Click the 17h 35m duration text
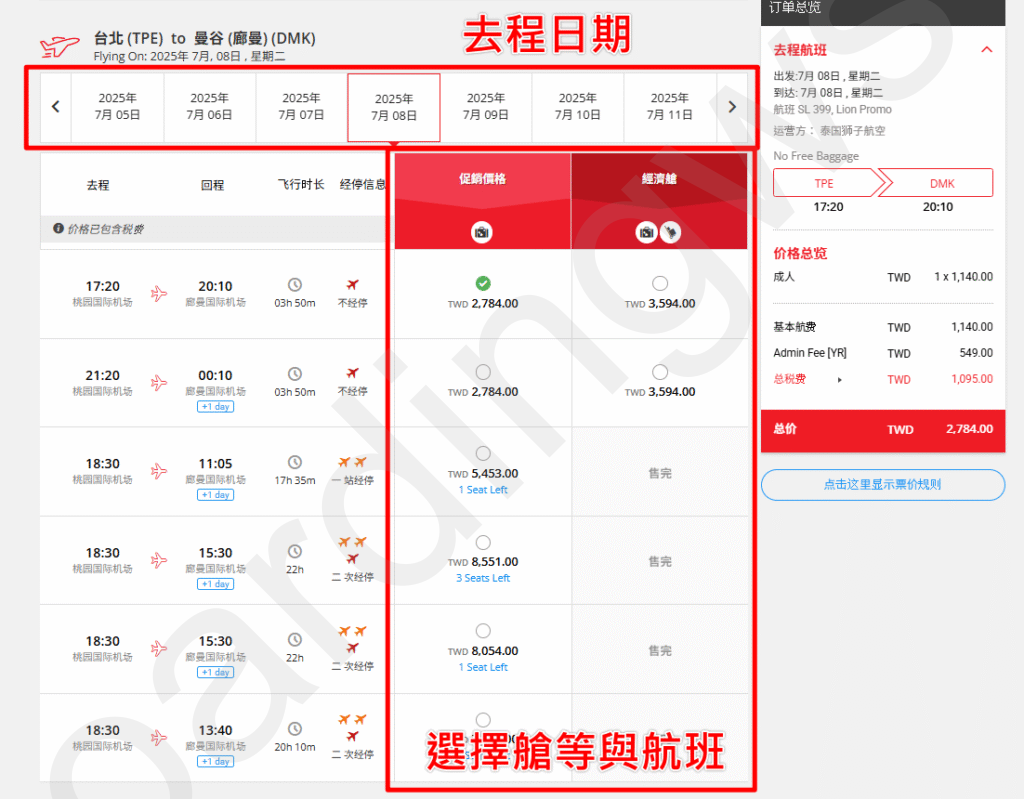1024x799 pixels. coord(295,480)
